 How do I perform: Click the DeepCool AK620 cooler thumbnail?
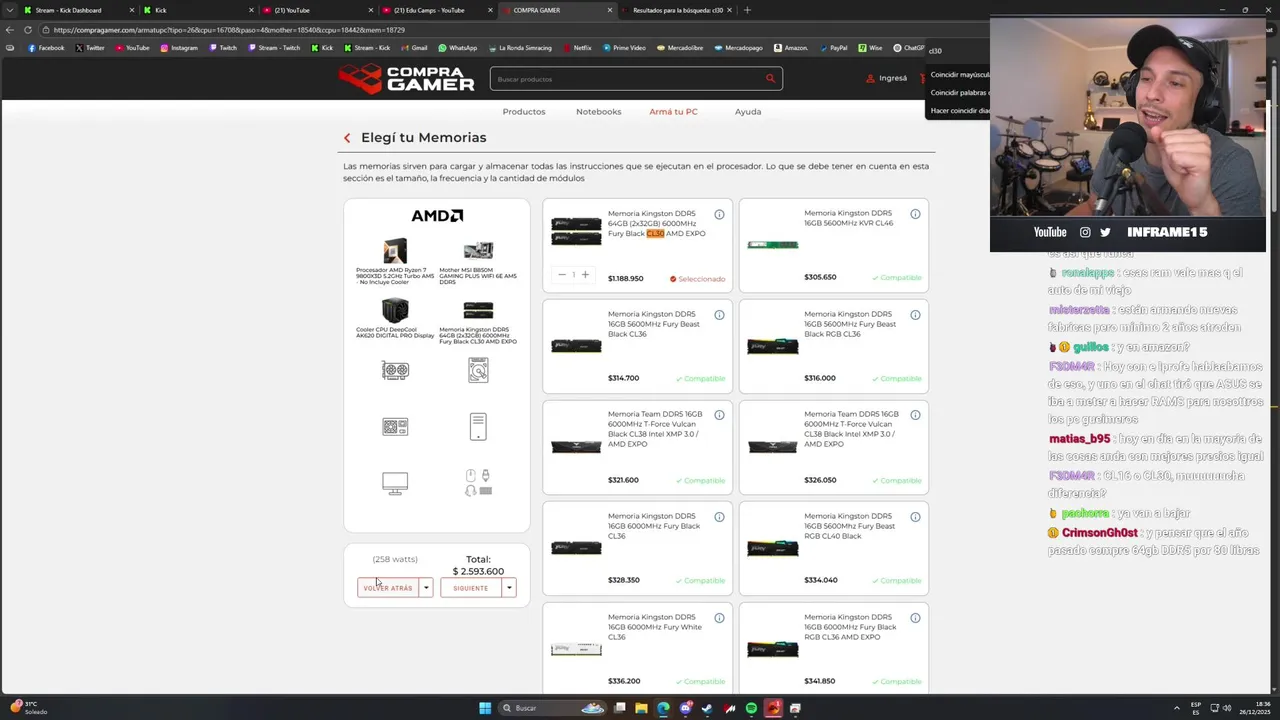coord(395,310)
